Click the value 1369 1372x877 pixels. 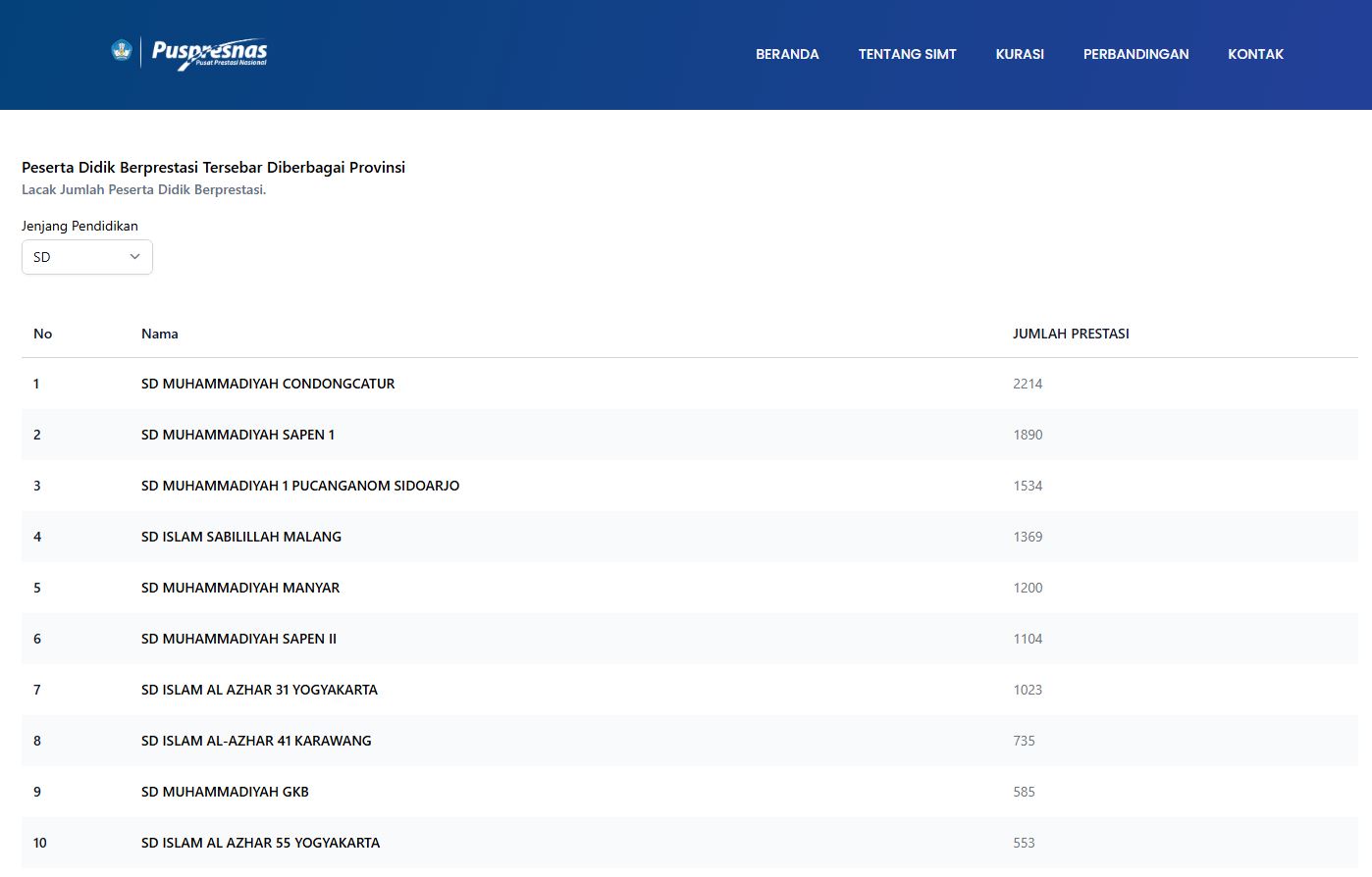click(x=1028, y=537)
